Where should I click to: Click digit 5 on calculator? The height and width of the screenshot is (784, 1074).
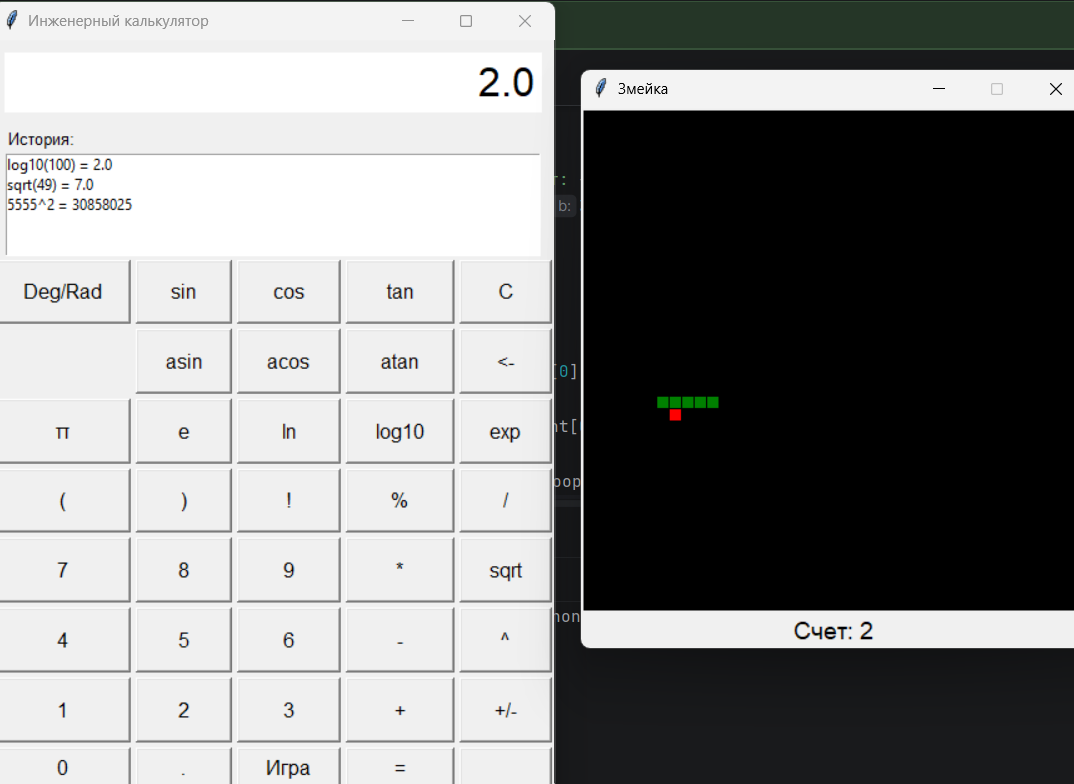[x=184, y=640]
